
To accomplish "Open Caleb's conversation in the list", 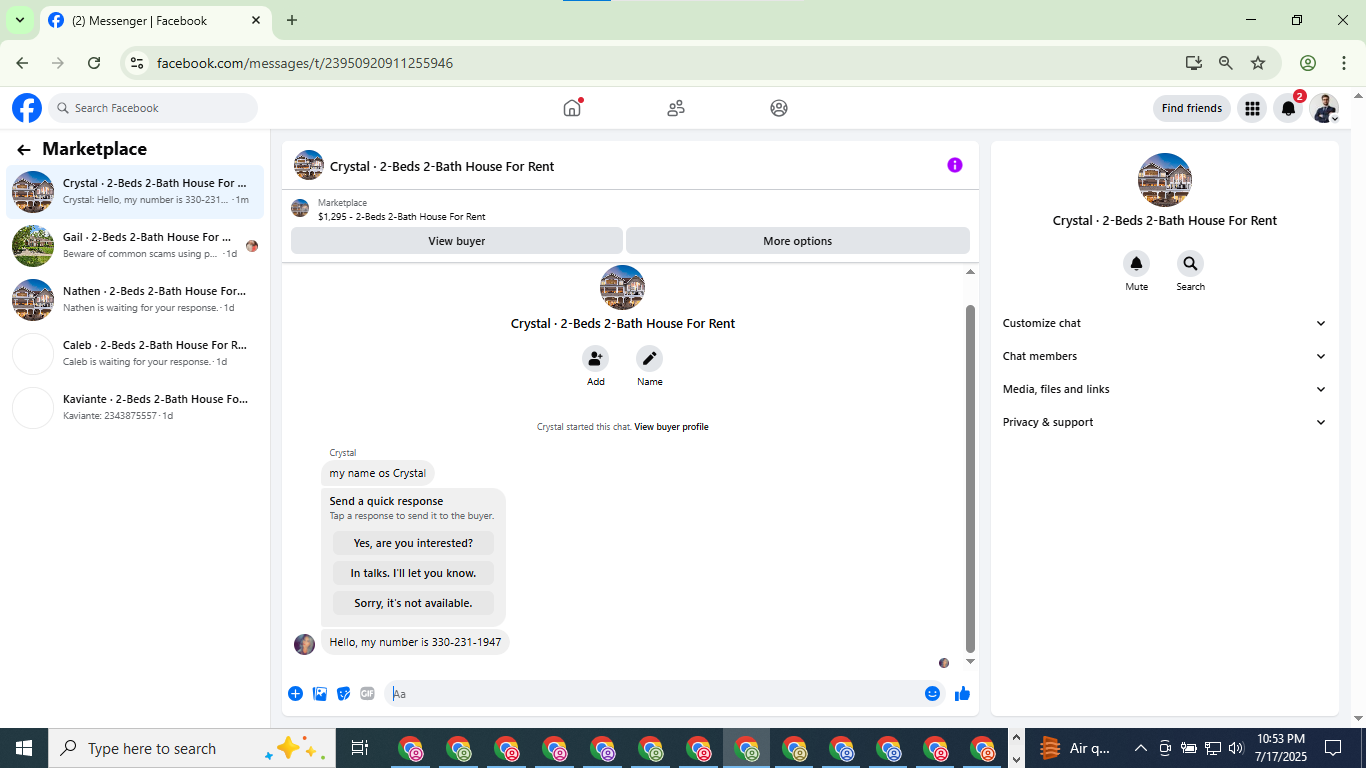I will [x=135, y=353].
